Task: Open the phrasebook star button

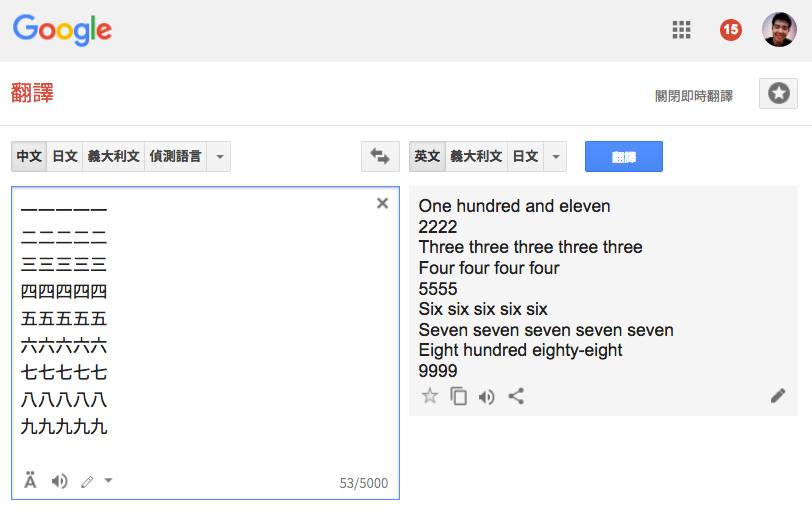Action: pos(778,94)
